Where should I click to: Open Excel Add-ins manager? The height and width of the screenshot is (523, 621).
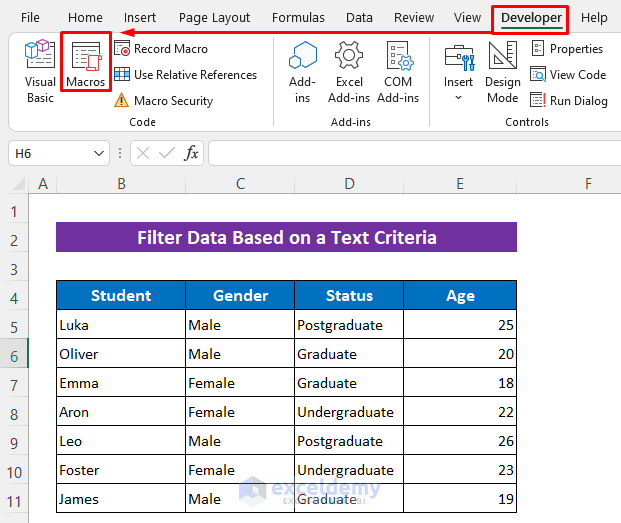pyautogui.click(x=349, y=72)
